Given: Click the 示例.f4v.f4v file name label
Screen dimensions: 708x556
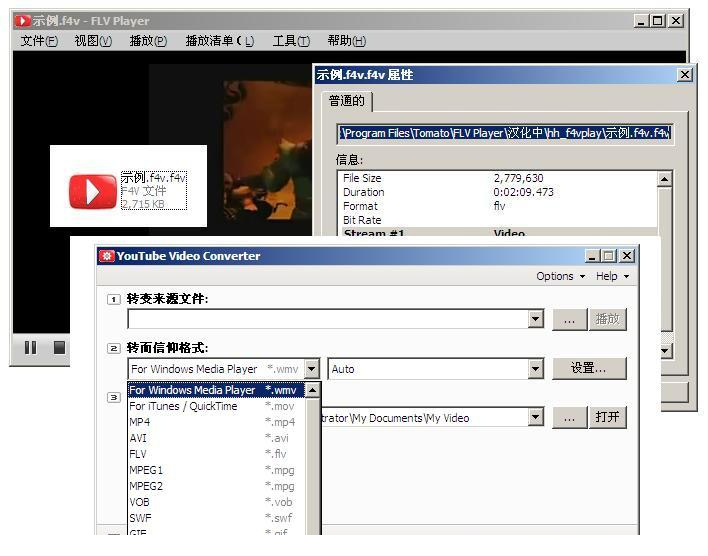Looking at the screenshot, I should tap(154, 177).
